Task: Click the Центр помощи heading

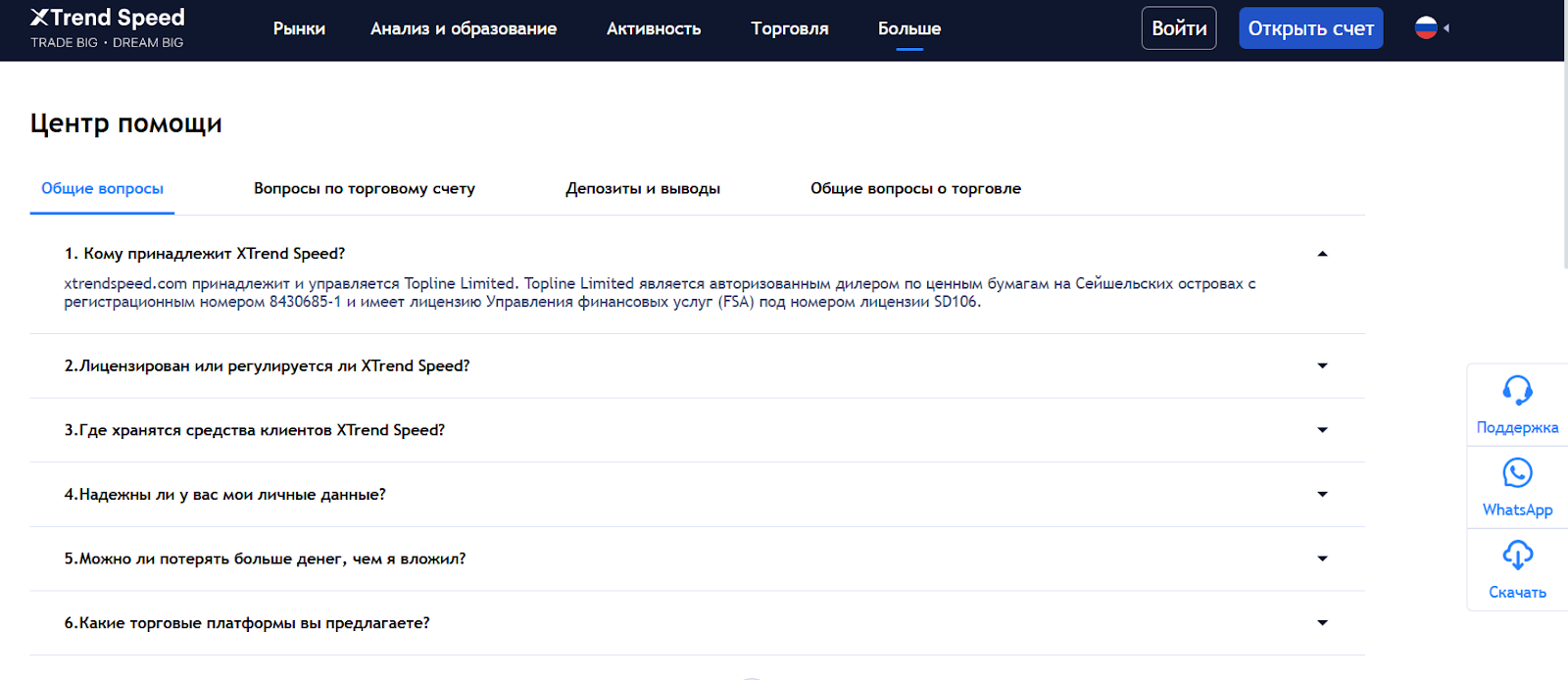Action: pos(126,123)
